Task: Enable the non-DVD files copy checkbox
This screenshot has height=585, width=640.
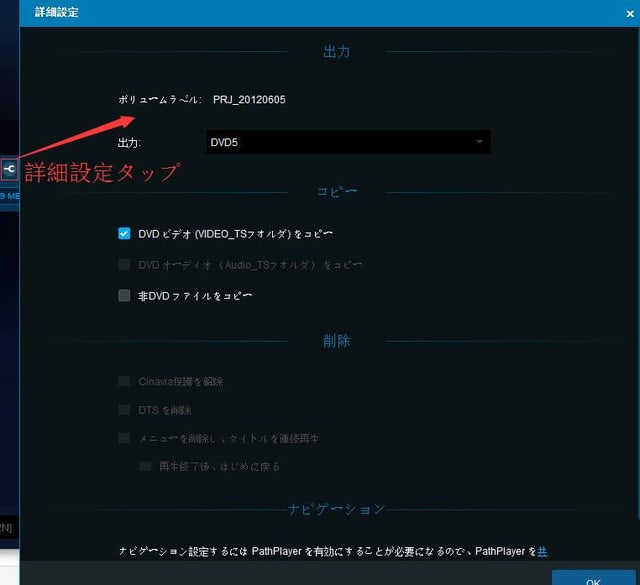Action: point(124,295)
